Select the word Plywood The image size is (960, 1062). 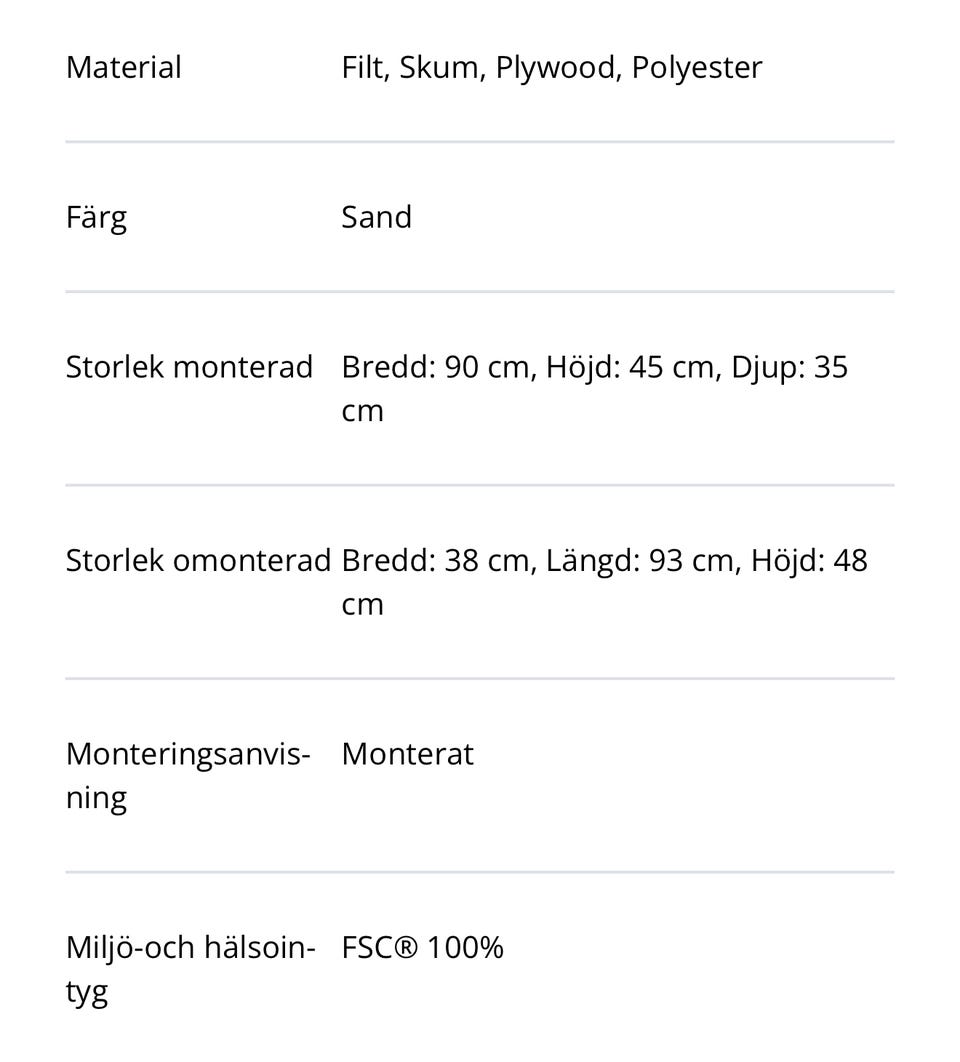coord(558,68)
